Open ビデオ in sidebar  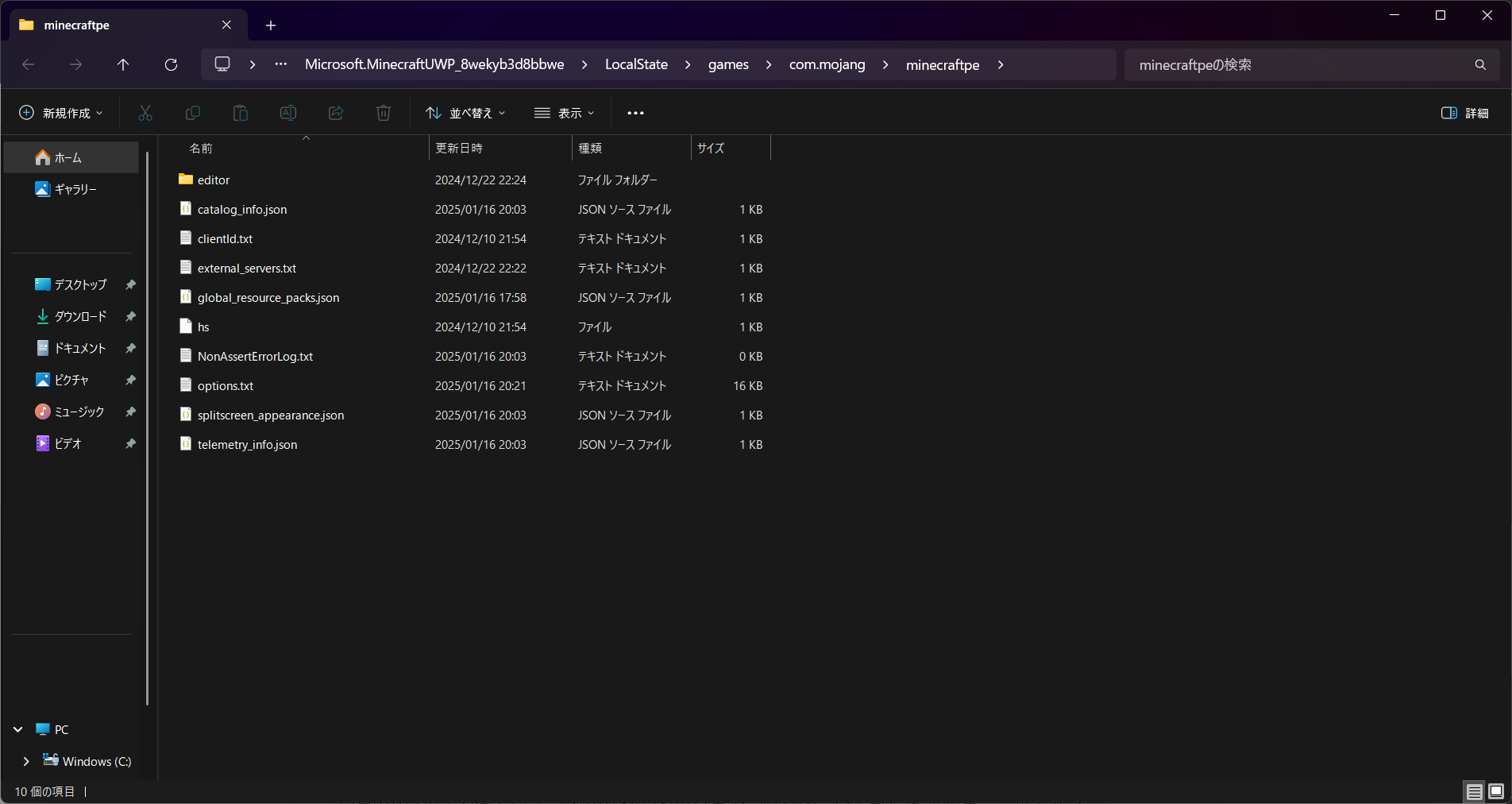(x=71, y=443)
